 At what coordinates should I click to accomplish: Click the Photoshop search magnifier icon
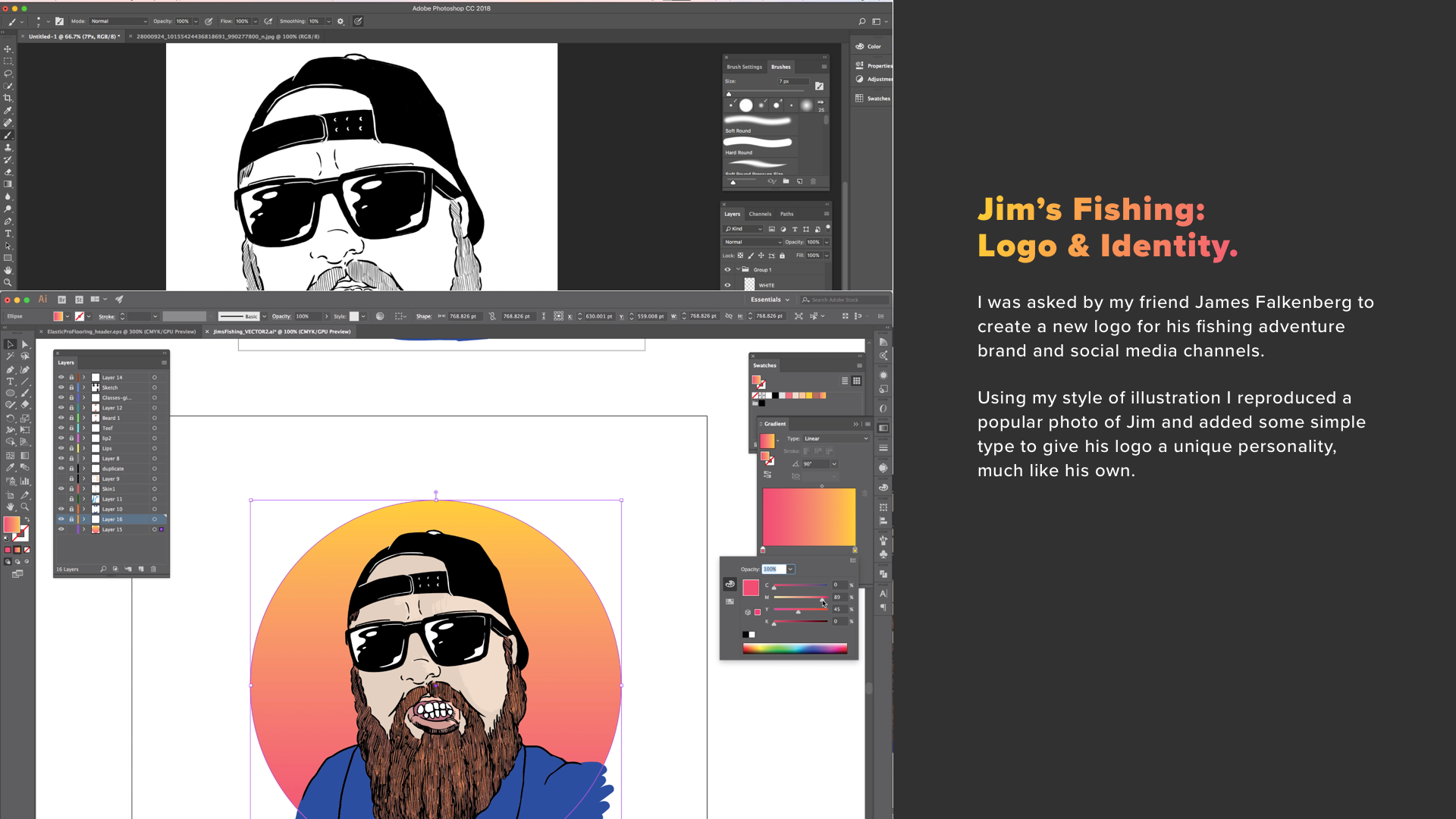pyautogui.click(x=861, y=21)
